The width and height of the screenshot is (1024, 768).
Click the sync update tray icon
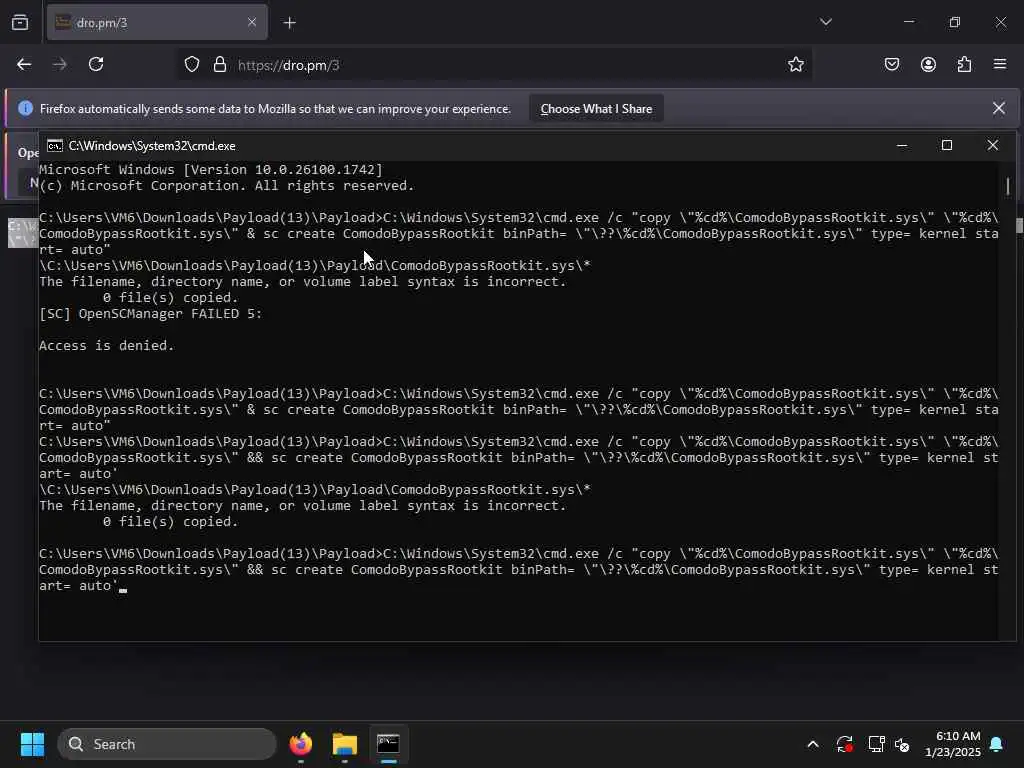click(844, 744)
